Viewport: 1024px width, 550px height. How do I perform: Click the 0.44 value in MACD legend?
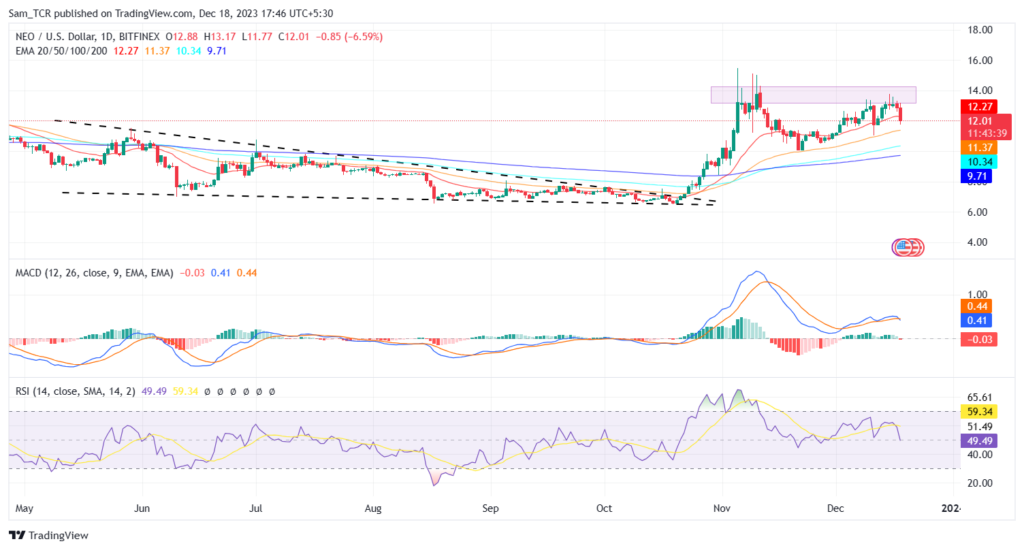247,273
